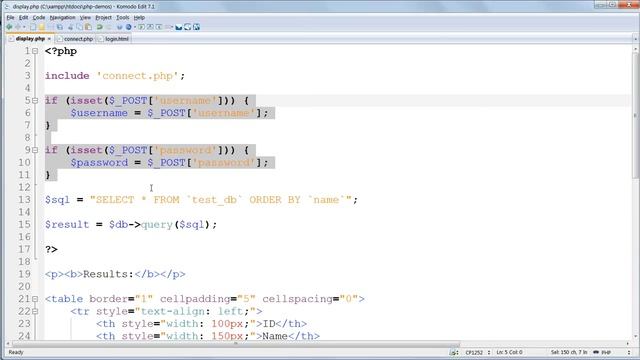Click the Start macro recording icon
Screen dimensions: 640x360
pyautogui.click(x=141, y=27)
